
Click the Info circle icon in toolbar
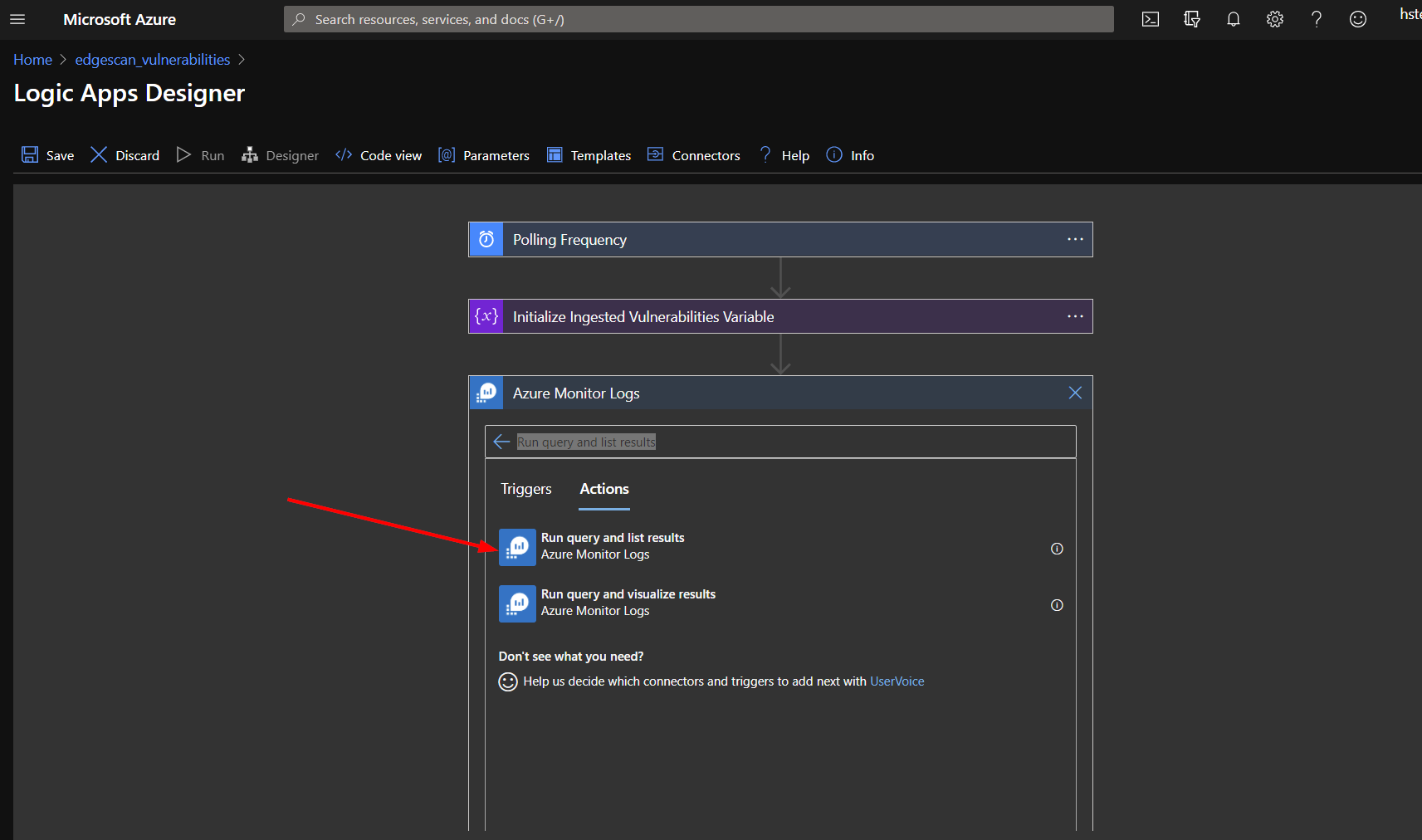click(834, 154)
